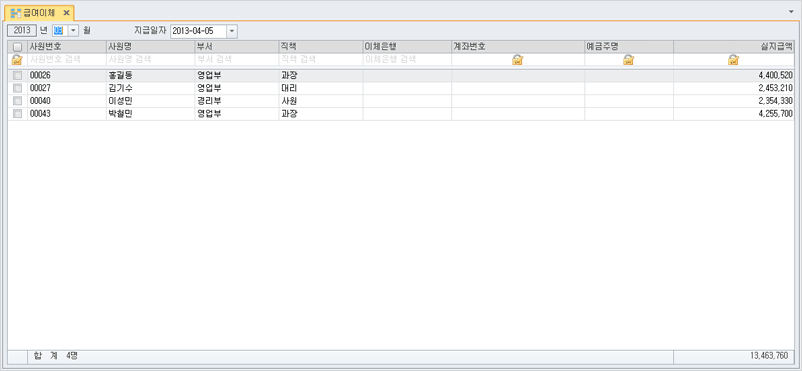This screenshot has height=371, width=802.
Task: Click the 영업부 cell in 홍길동's row
Action: (236, 76)
